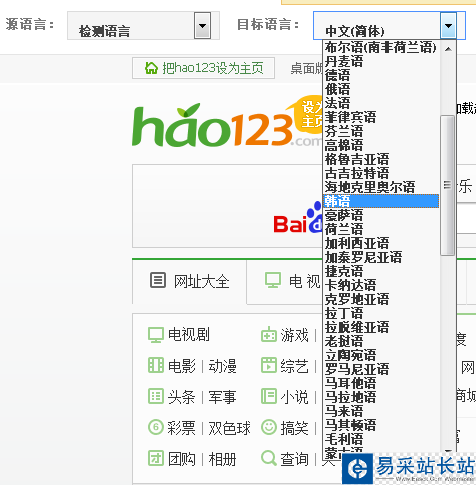Screen dimensions: 476x485
Task: Click the 团购 icon
Action: click(156, 458)
